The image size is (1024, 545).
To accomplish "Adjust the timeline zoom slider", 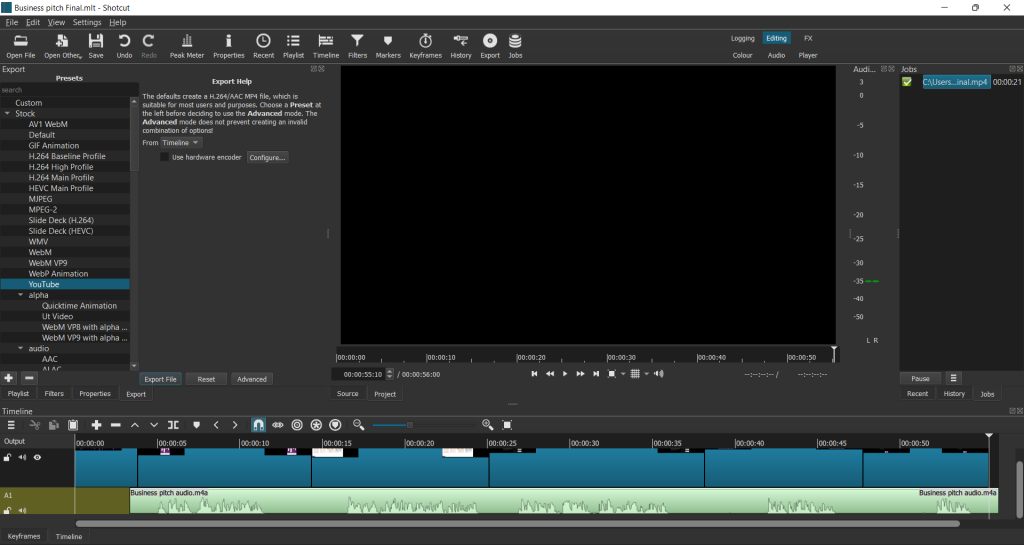I will (x=409, y=425).
